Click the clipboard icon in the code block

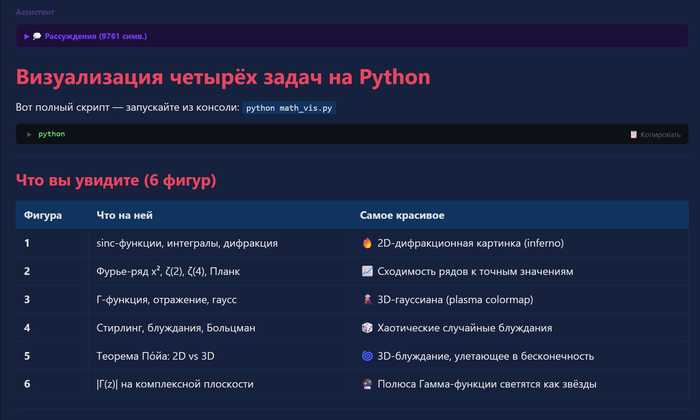[633, 134]
